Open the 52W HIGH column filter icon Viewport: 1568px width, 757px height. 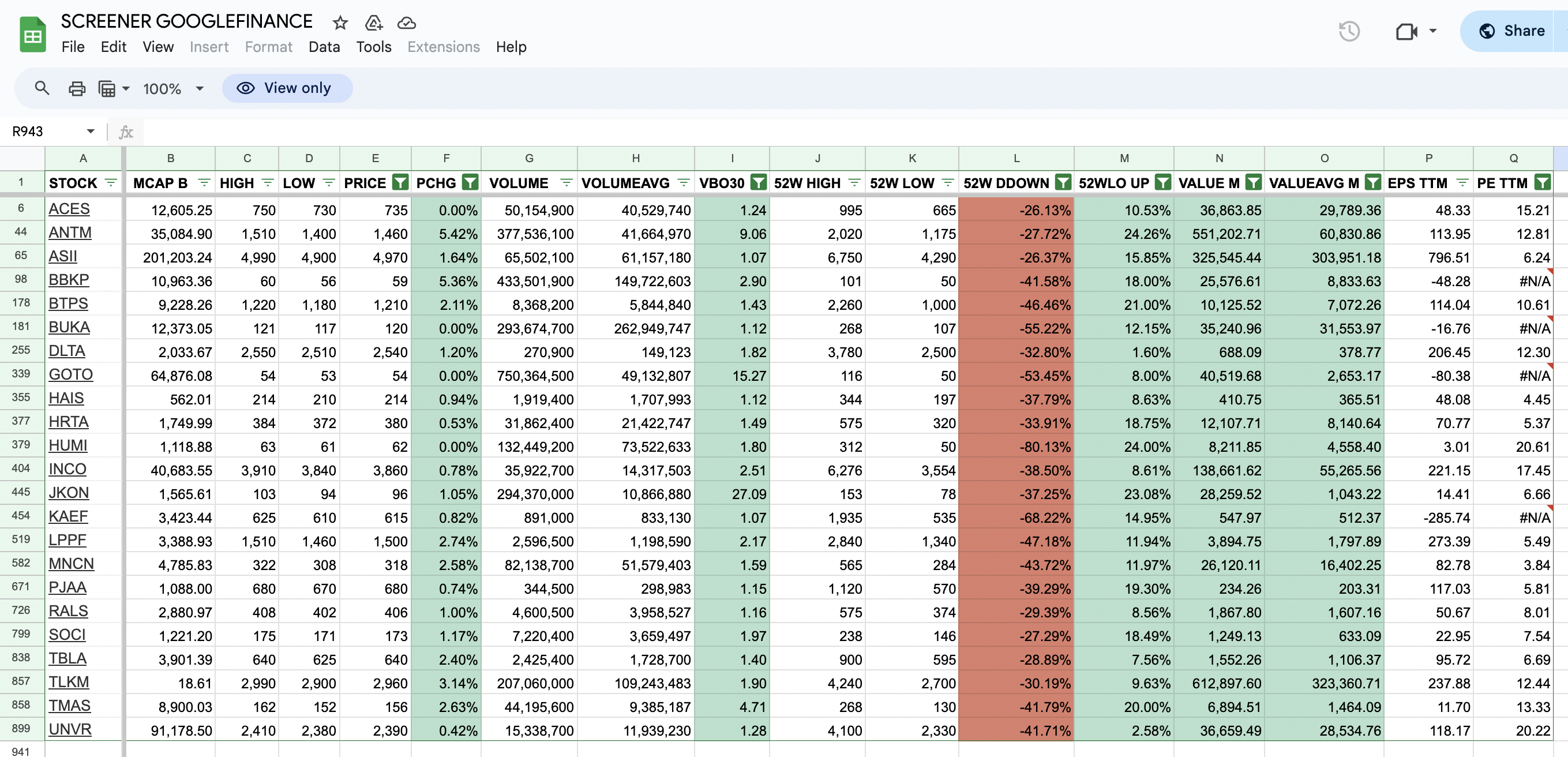(x=854, y=182)
